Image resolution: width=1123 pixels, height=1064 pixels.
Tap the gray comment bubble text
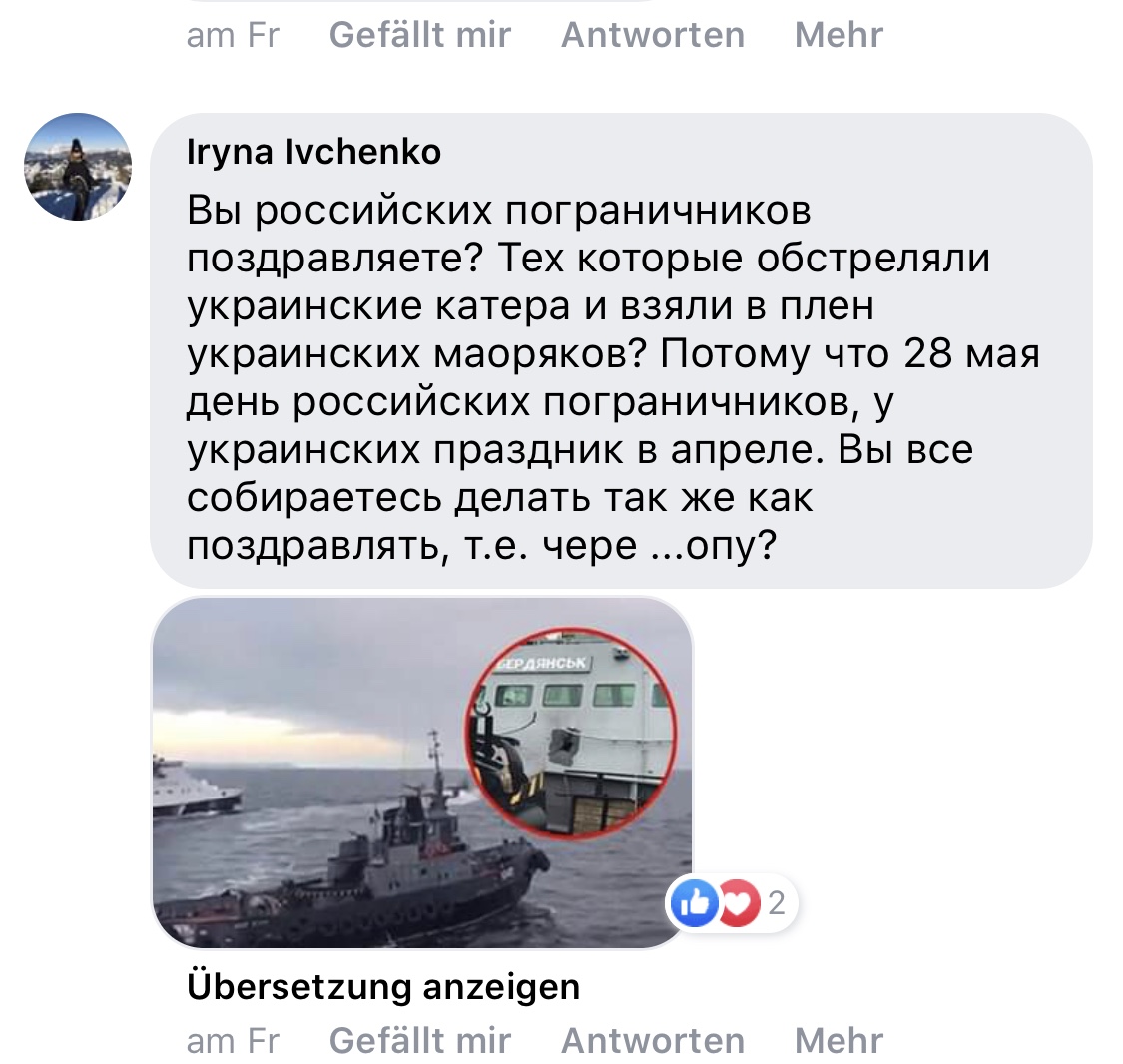[621, 350]
